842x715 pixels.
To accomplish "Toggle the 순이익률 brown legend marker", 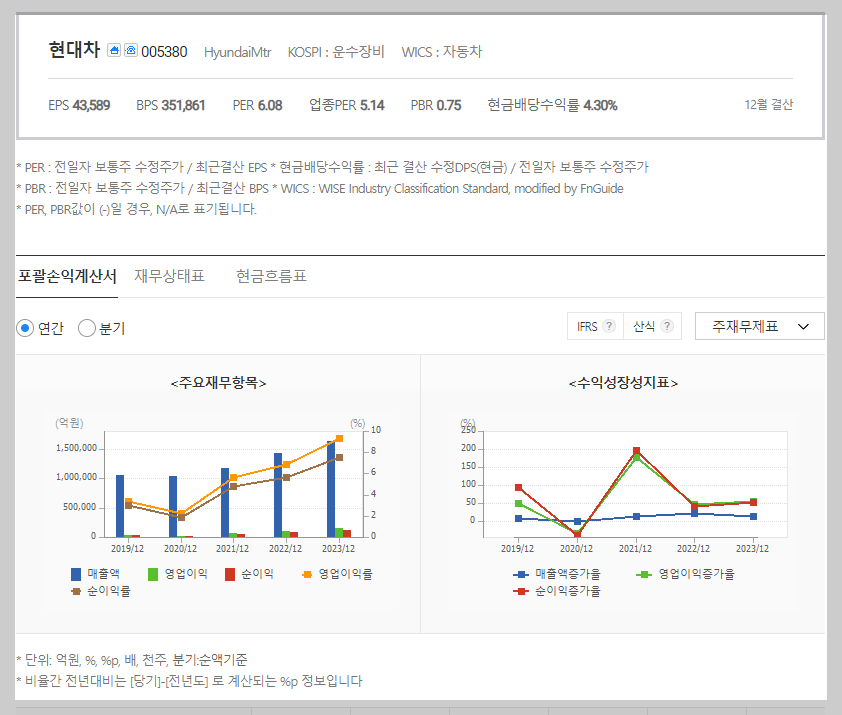I will [76, 591].
